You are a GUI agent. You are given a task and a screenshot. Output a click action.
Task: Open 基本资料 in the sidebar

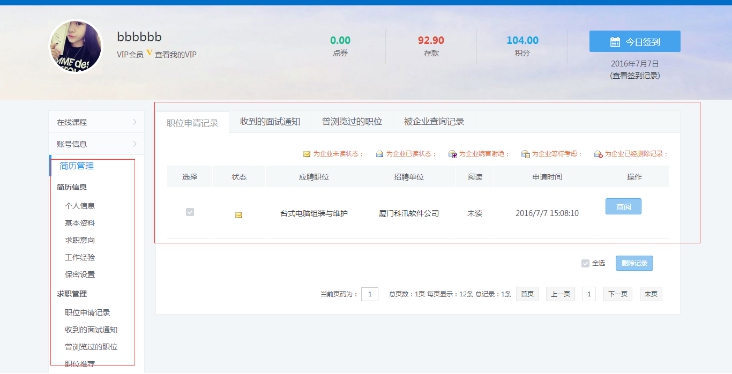[x=80, y=223]
